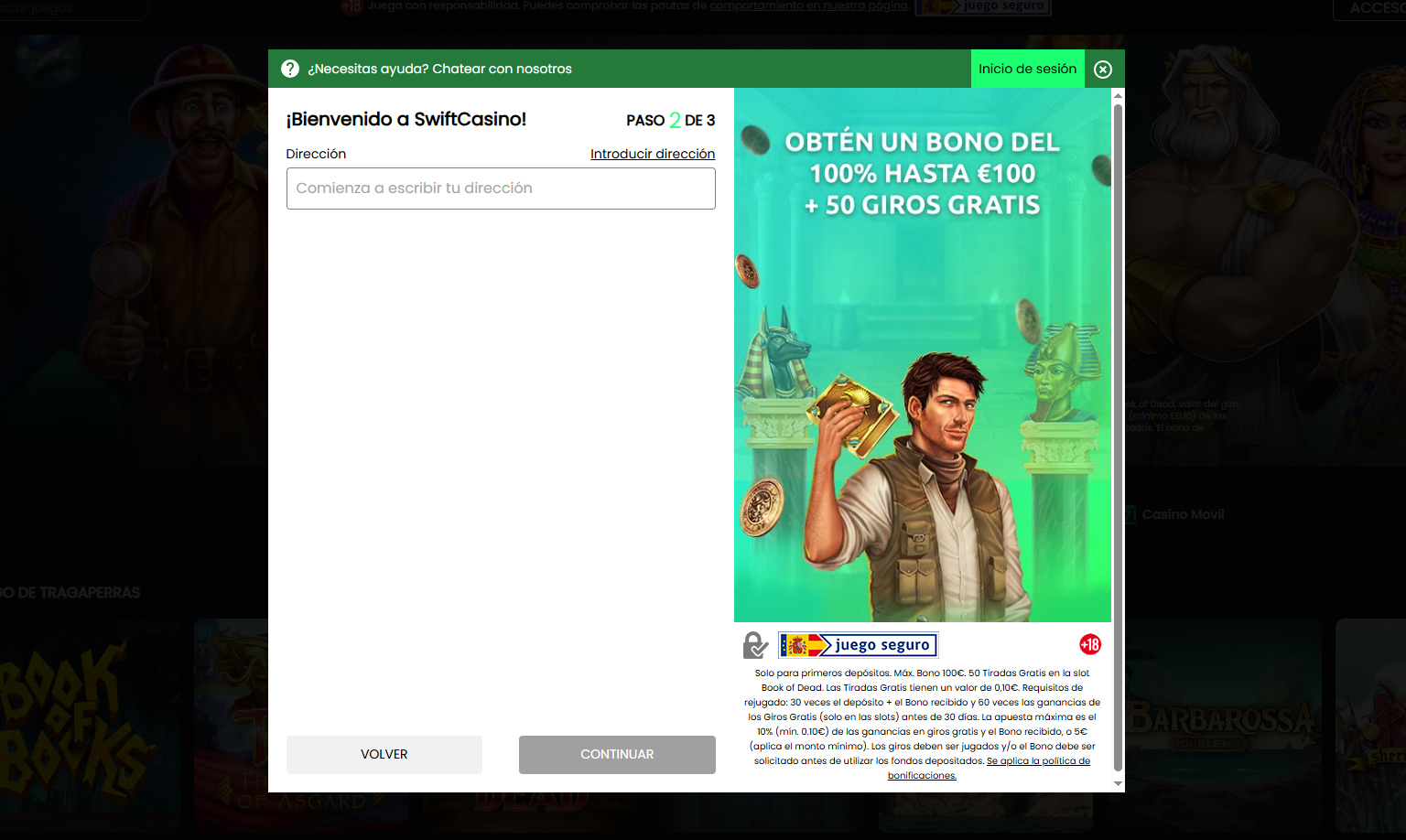The image size is (1406, 840).
Task: Click the 'juego seguro' logo in the top bar
Action: pos(984,6)
